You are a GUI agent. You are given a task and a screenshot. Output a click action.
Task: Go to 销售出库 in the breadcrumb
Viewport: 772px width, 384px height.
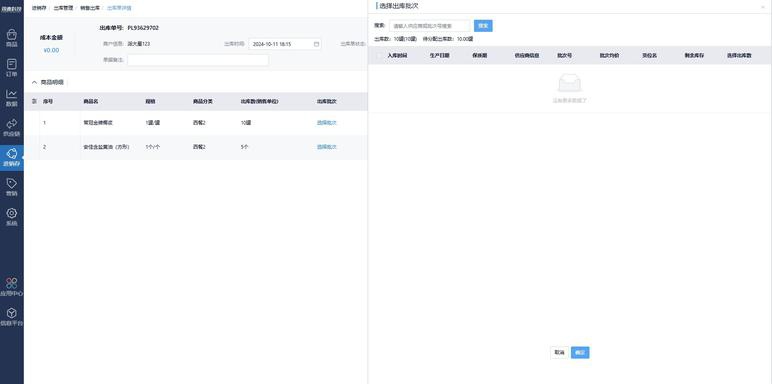tap(90, 8)
